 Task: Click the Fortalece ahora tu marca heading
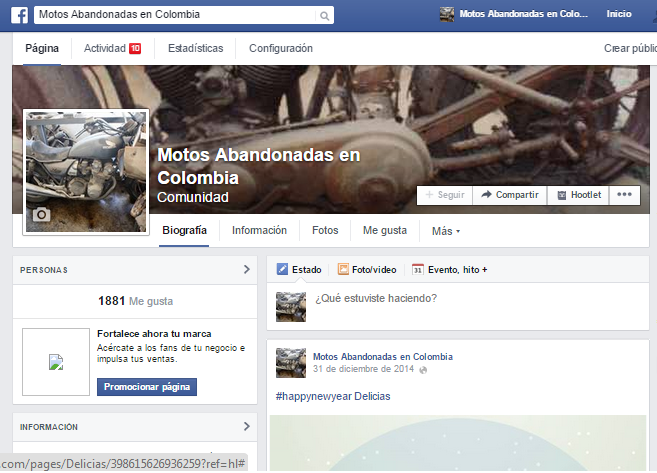(154, 334)
